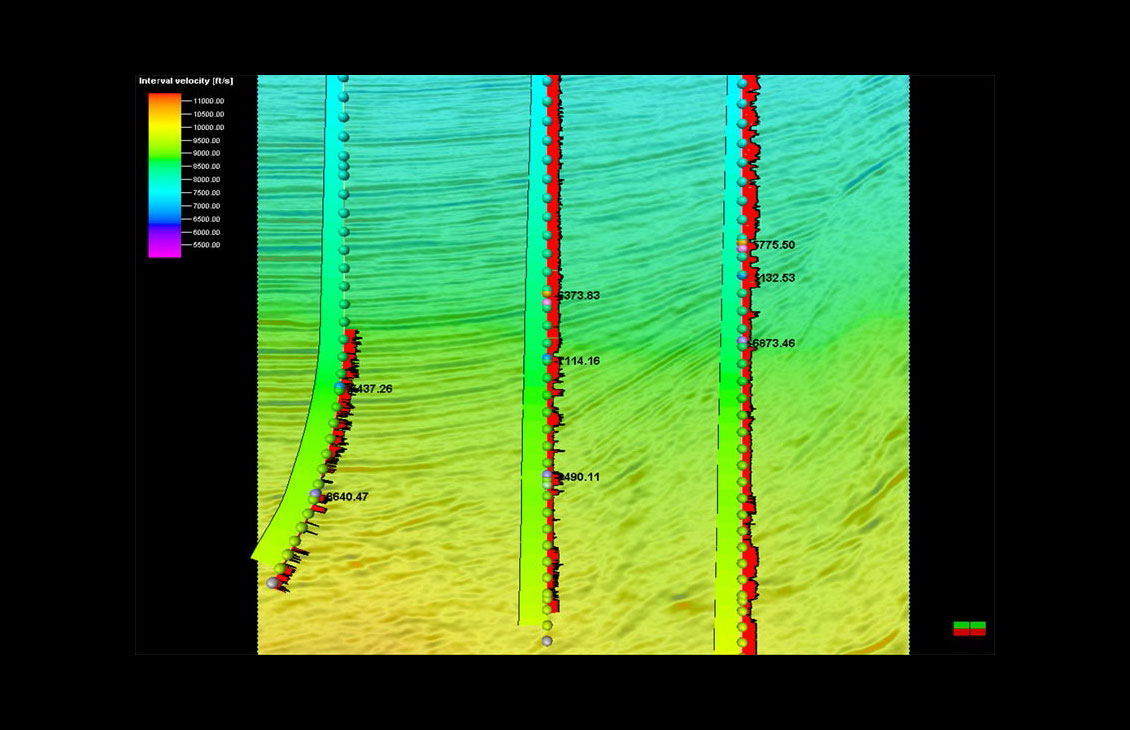The width and height of the screenshot is (1130, 730).
Task: Pick the blue marker beside label 114.16
Action: pos(547,358)
